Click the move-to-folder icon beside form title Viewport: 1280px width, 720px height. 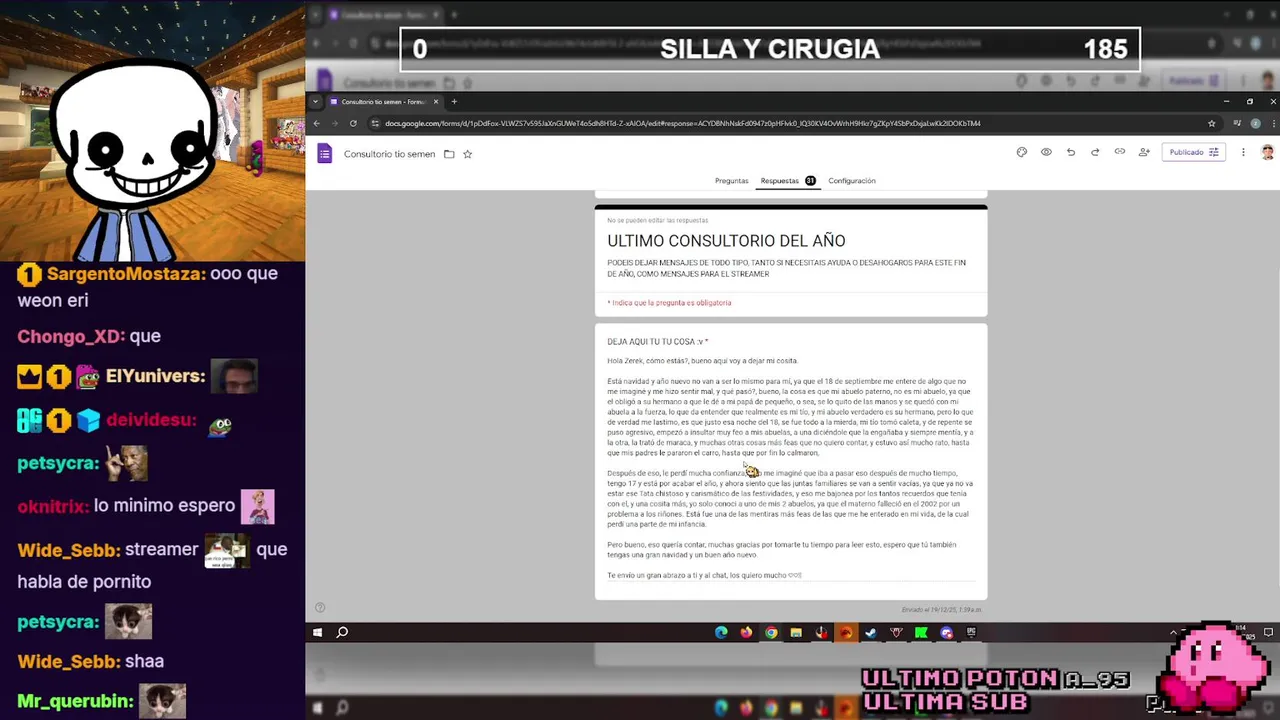[449, 154]
